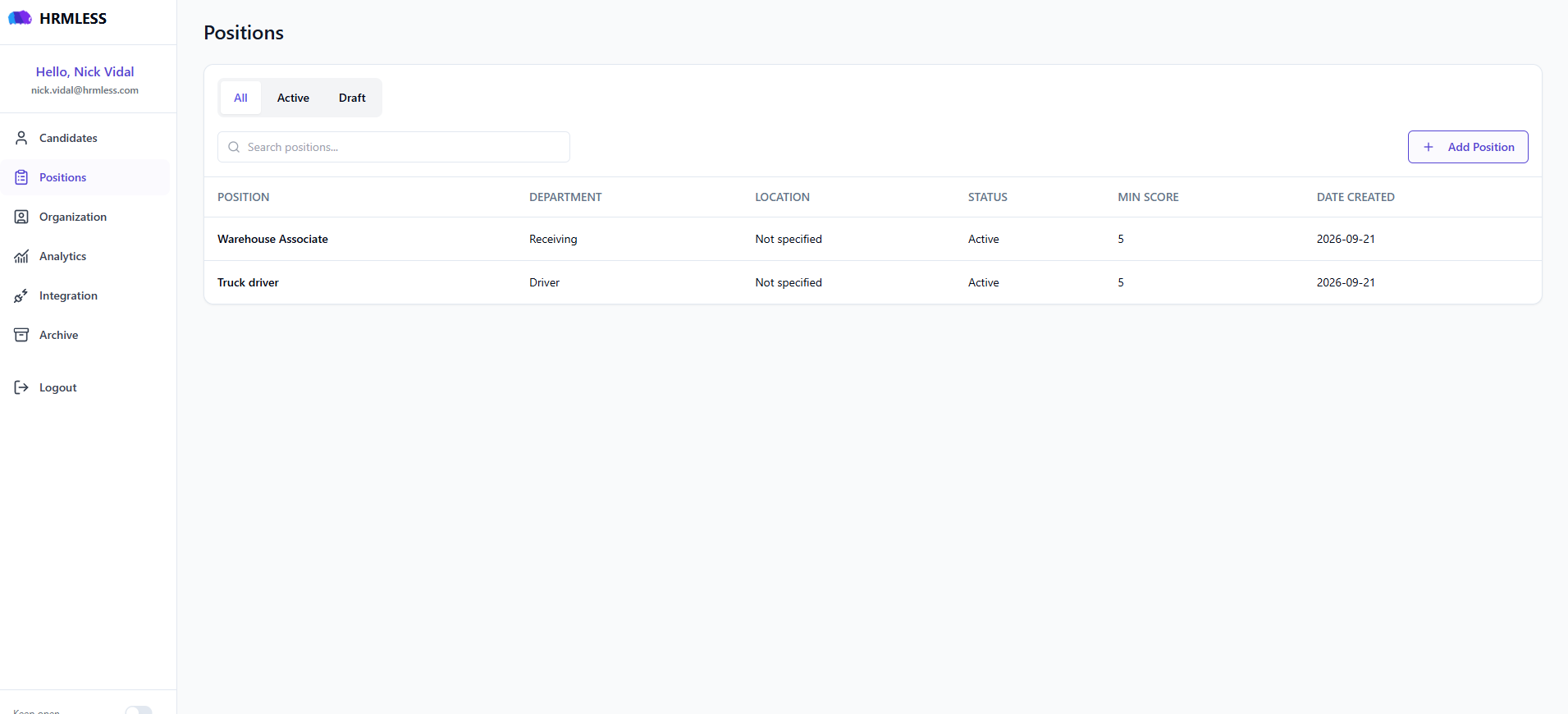Click the Integration plug icon
Image resolution: width=1568 pixels, height=714 pixels.
[x=21, y=295]
